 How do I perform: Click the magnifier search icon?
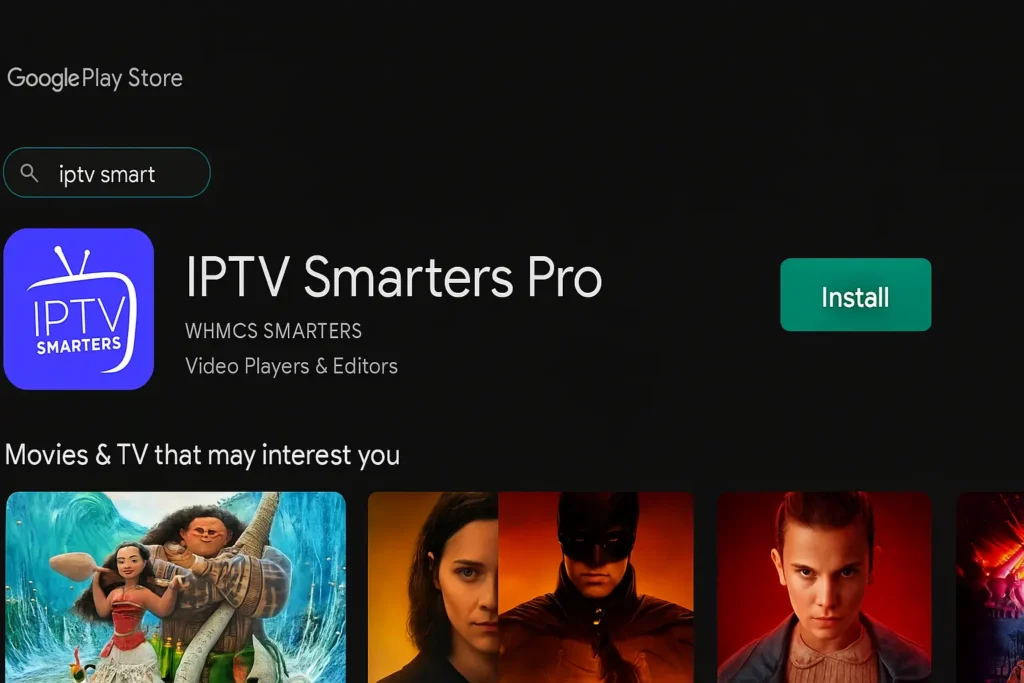(x=29, y=173)
